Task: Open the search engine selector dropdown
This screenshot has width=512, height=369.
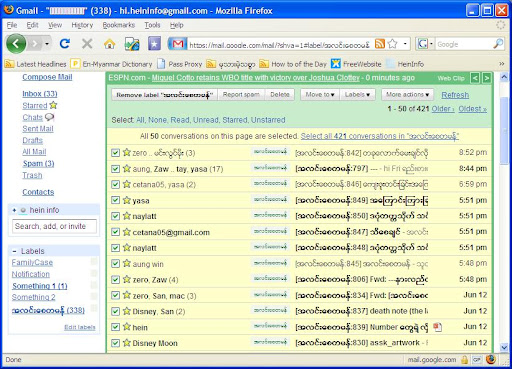Action: click(x=431, y=44)
